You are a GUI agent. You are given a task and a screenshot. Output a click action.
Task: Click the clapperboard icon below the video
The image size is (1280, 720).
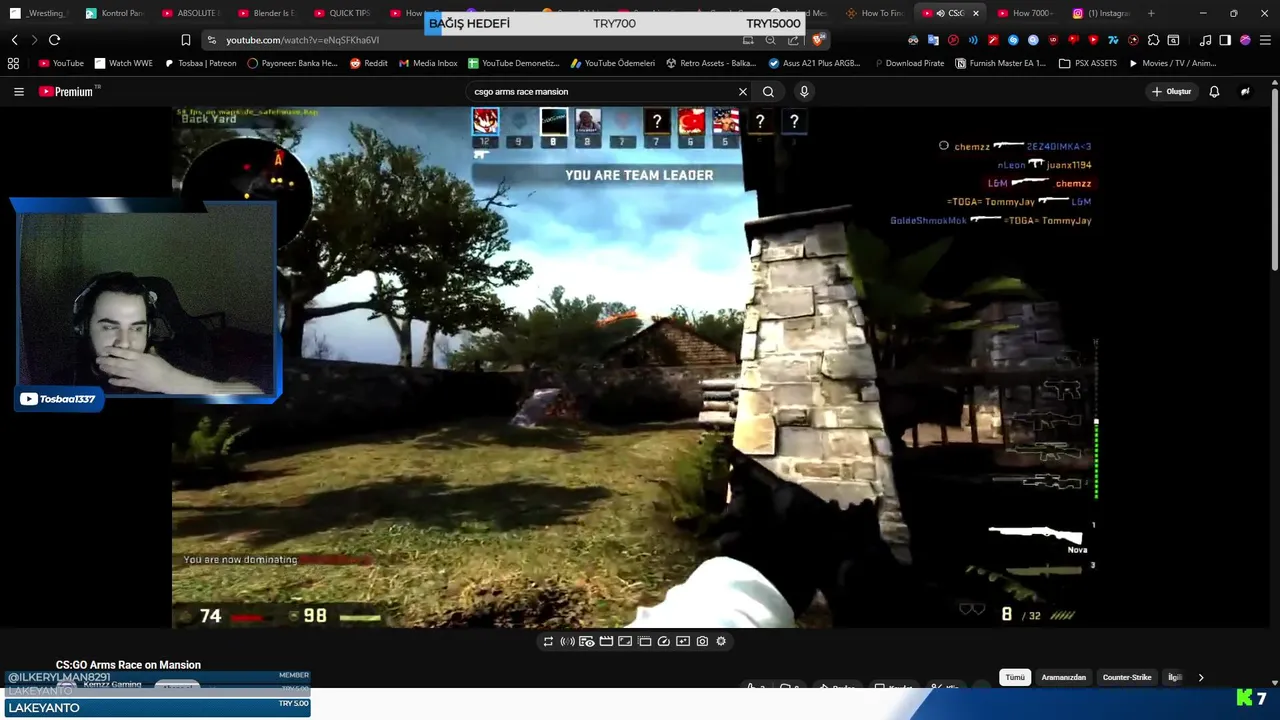coord(606,641)
